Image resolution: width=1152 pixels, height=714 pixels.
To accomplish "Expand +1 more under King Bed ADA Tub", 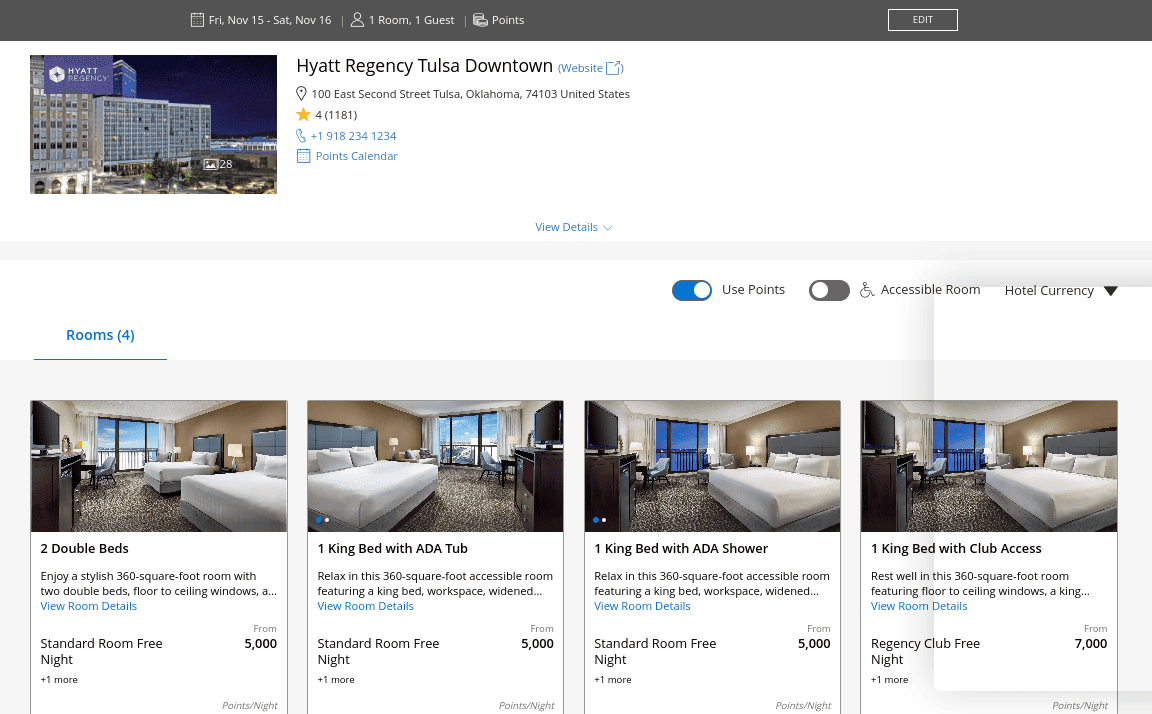I will click(x=336, y=679).
